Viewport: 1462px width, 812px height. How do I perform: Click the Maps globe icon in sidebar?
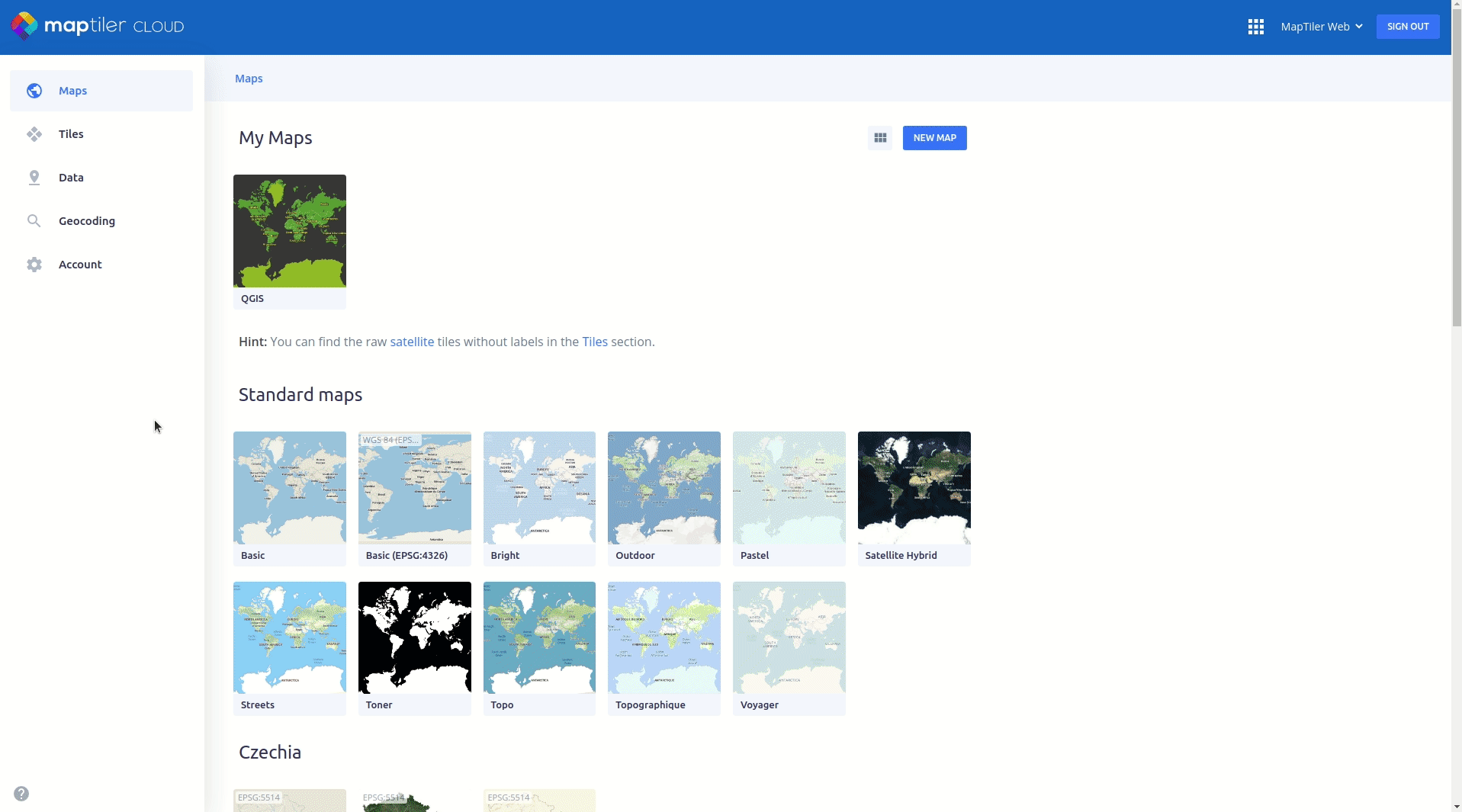click(x=34, y=91)
